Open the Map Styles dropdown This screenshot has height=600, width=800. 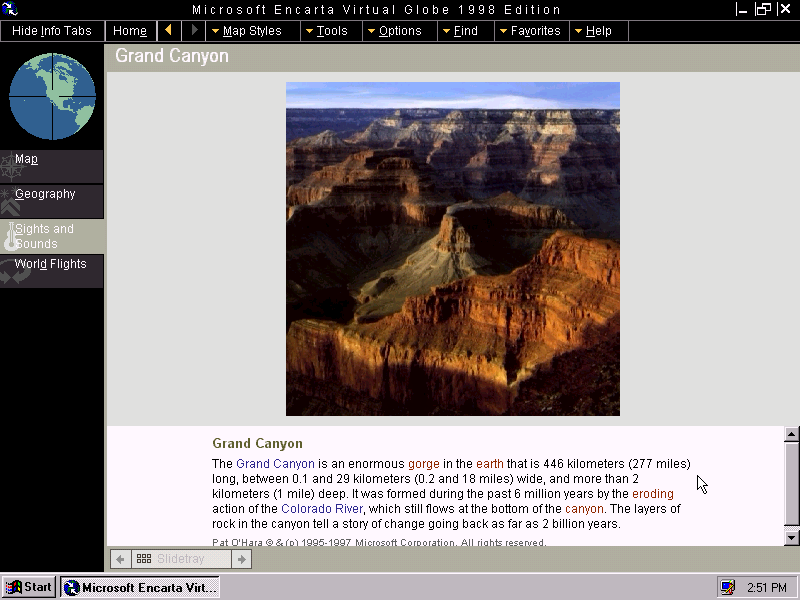click(252, 31)
